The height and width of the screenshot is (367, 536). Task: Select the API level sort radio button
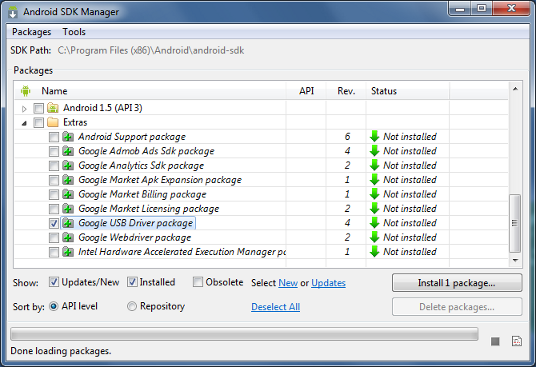click(x=53, y=306)
